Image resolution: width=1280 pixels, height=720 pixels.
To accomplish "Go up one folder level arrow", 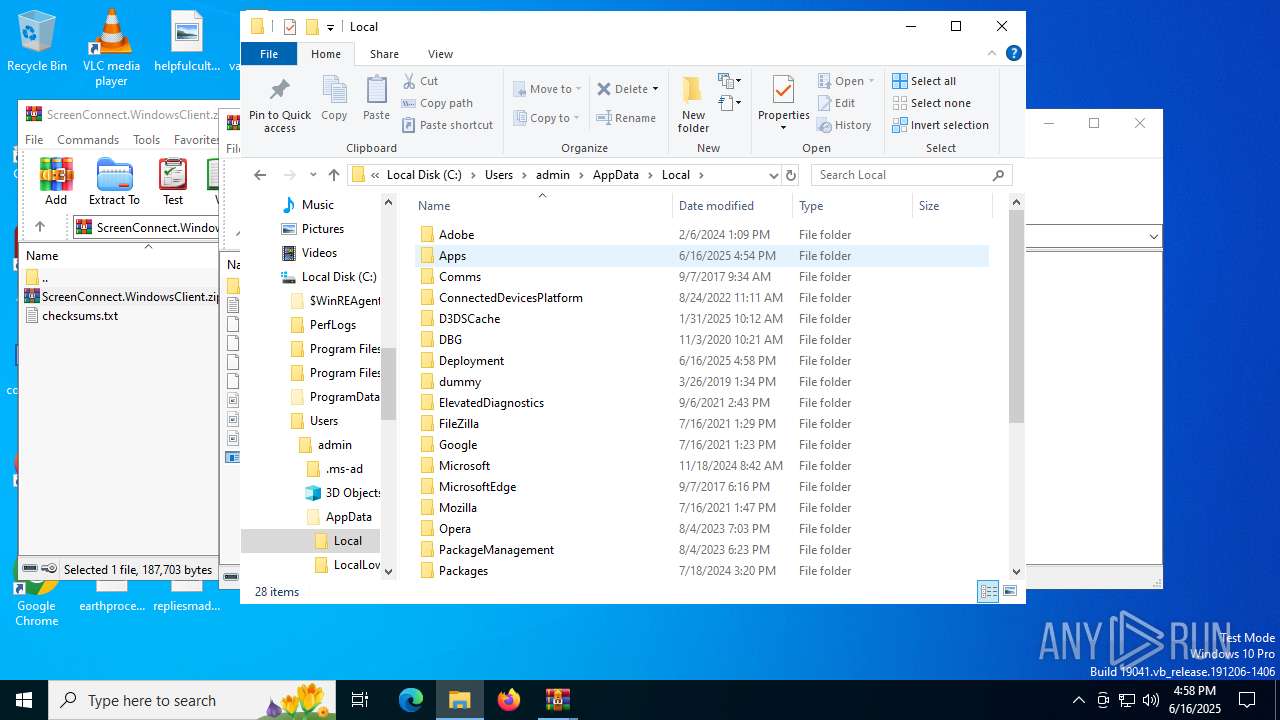I will coord(334,175).
